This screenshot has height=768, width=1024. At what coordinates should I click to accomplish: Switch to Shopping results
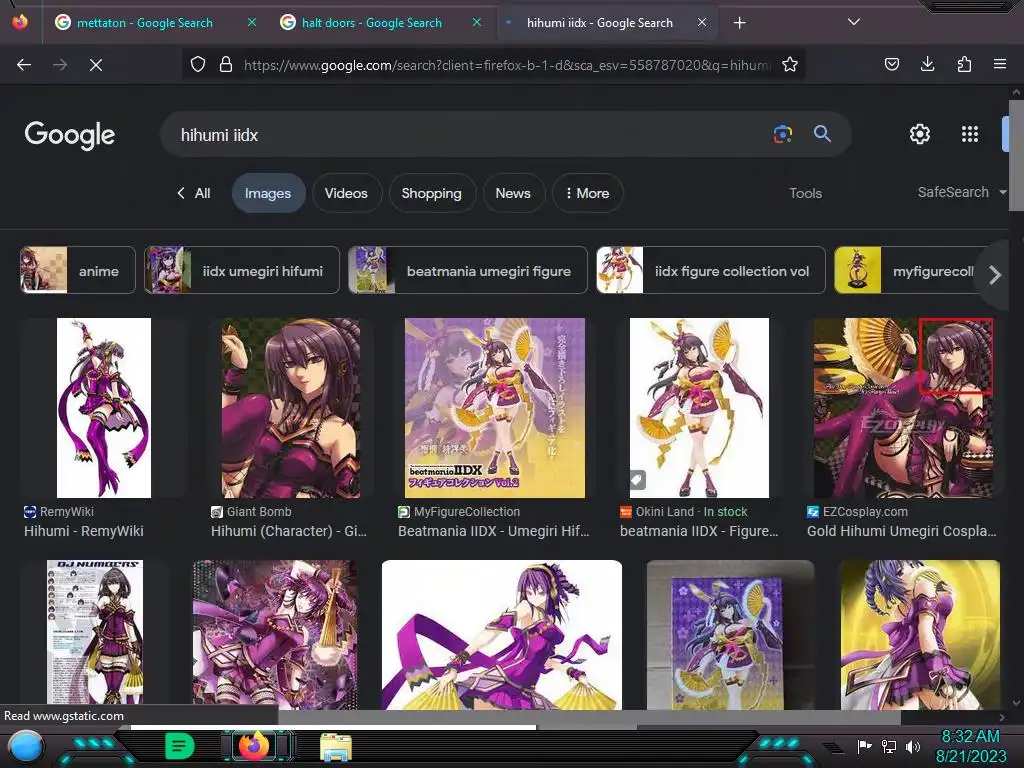431,193
